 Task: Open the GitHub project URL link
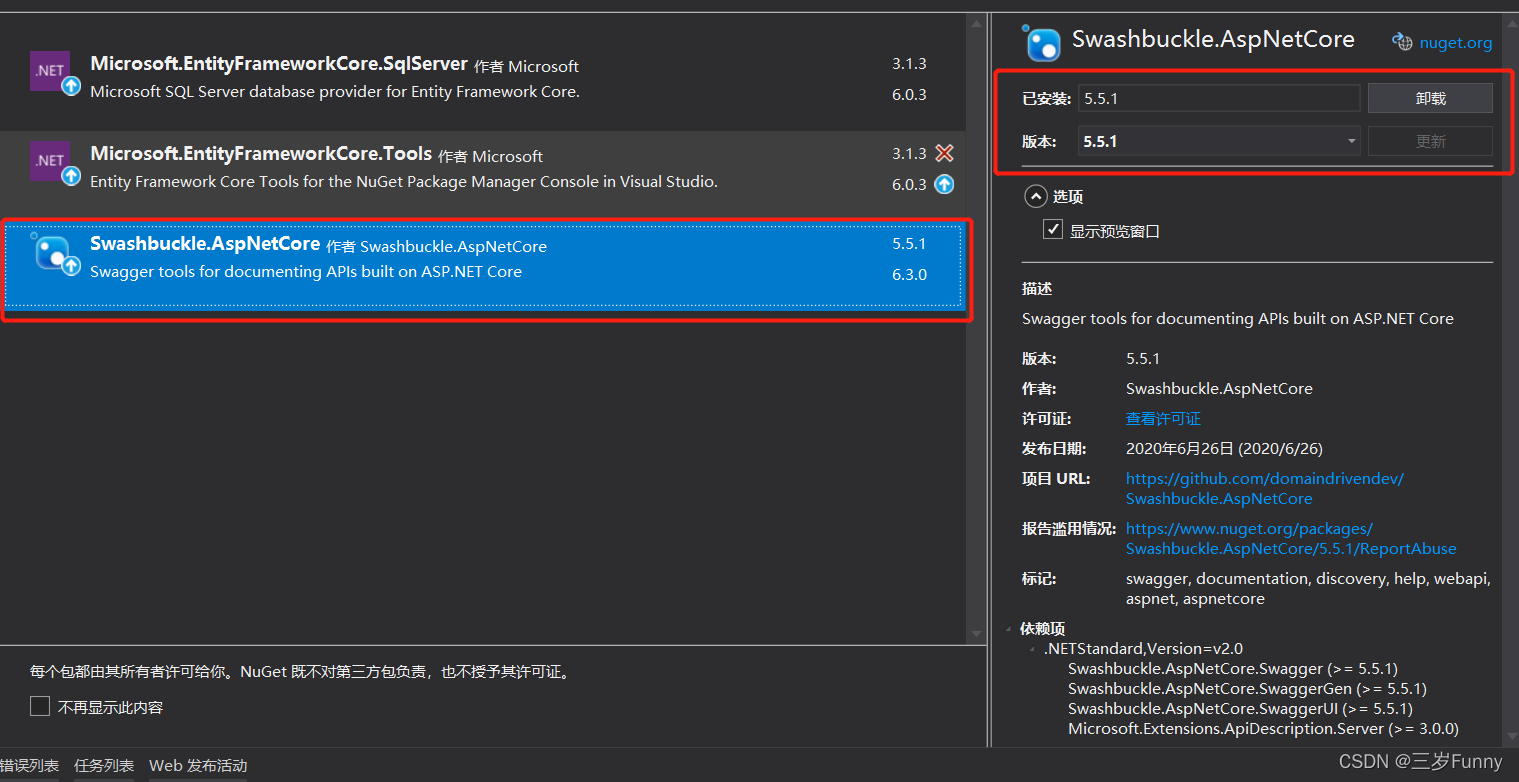[1265, 488]
